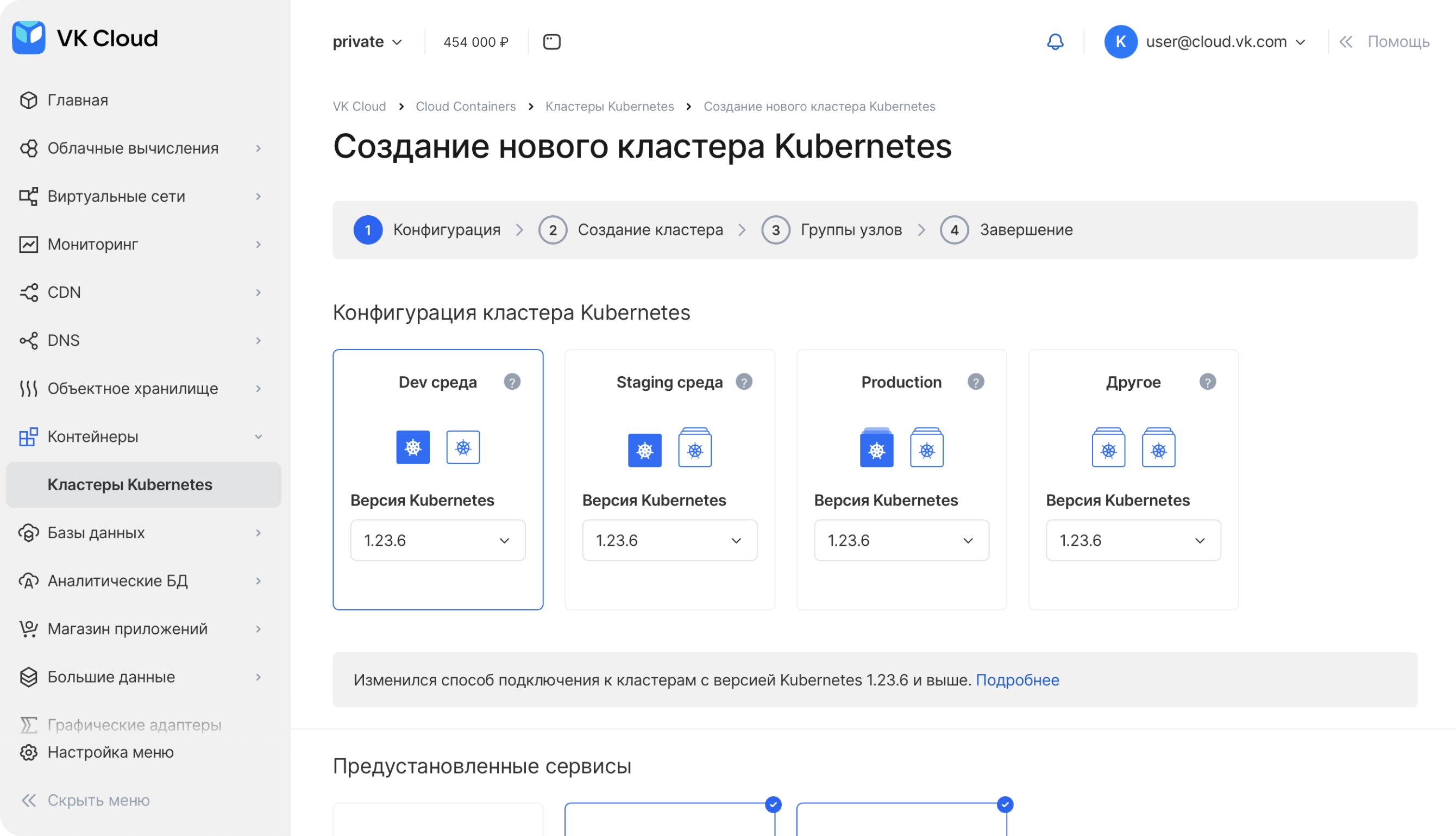
Task: Click the DNS sidebar icon
Action: click(x=28, y=340)
